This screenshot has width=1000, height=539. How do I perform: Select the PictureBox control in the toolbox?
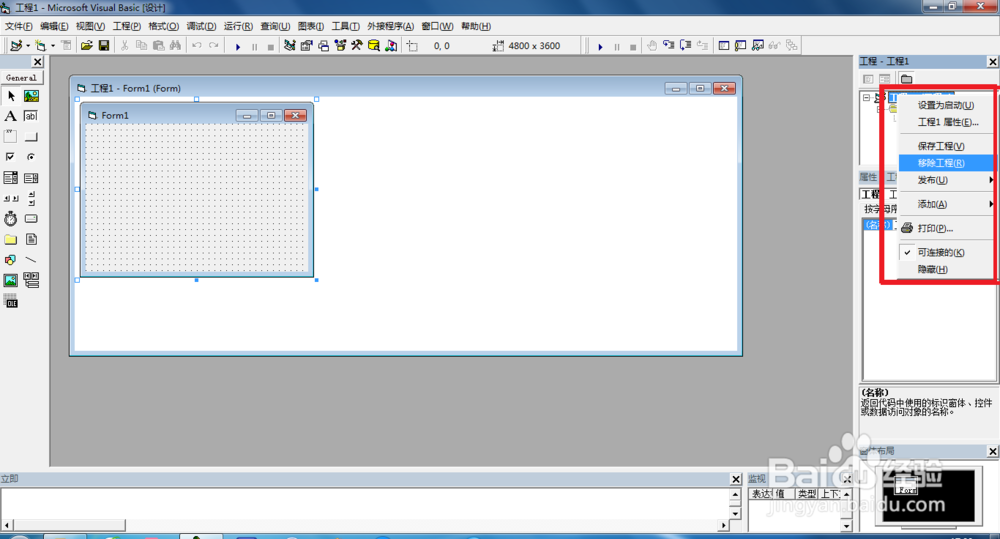pyautogui.click(x=31, y=96)
